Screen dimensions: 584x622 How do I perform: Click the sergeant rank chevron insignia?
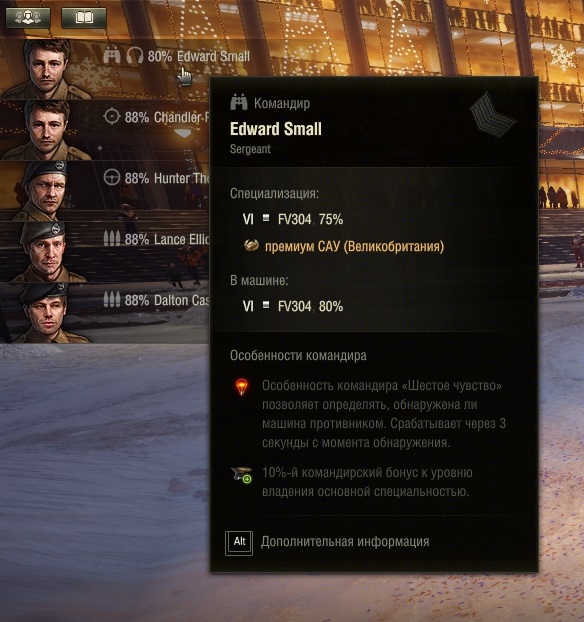coord(493,115)
